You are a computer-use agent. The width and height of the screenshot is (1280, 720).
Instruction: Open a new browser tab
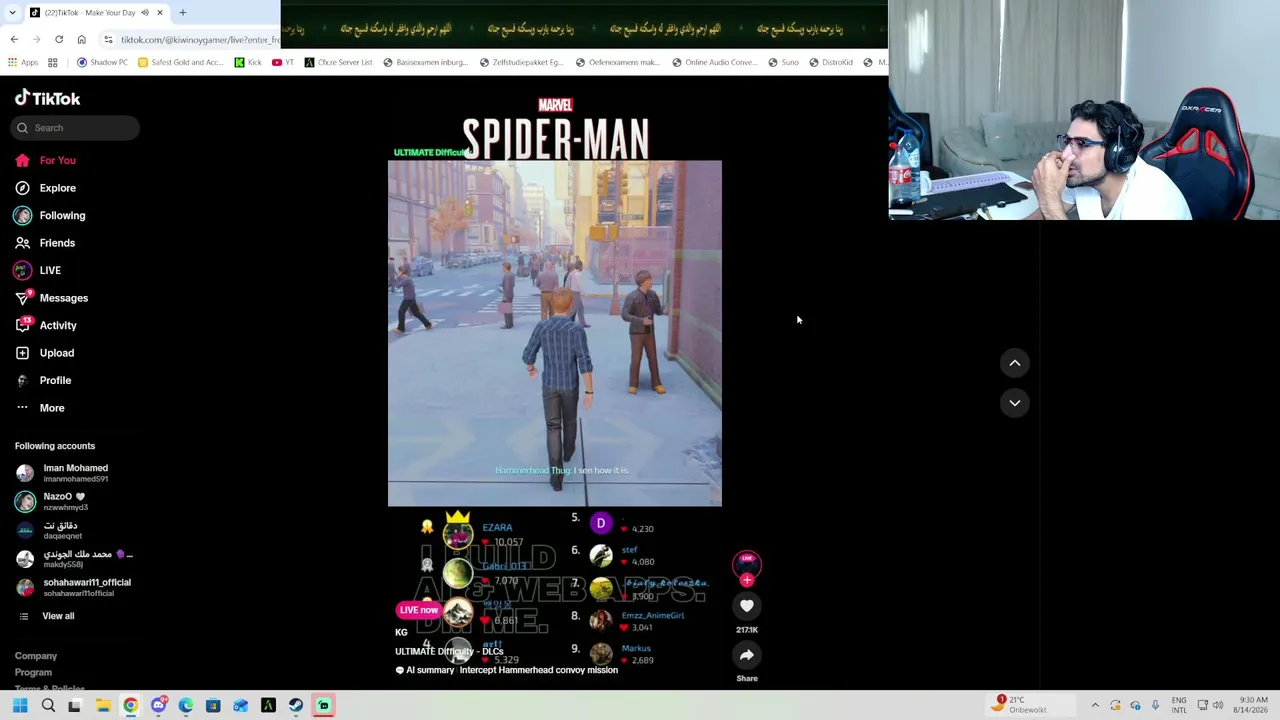(183, 12)
